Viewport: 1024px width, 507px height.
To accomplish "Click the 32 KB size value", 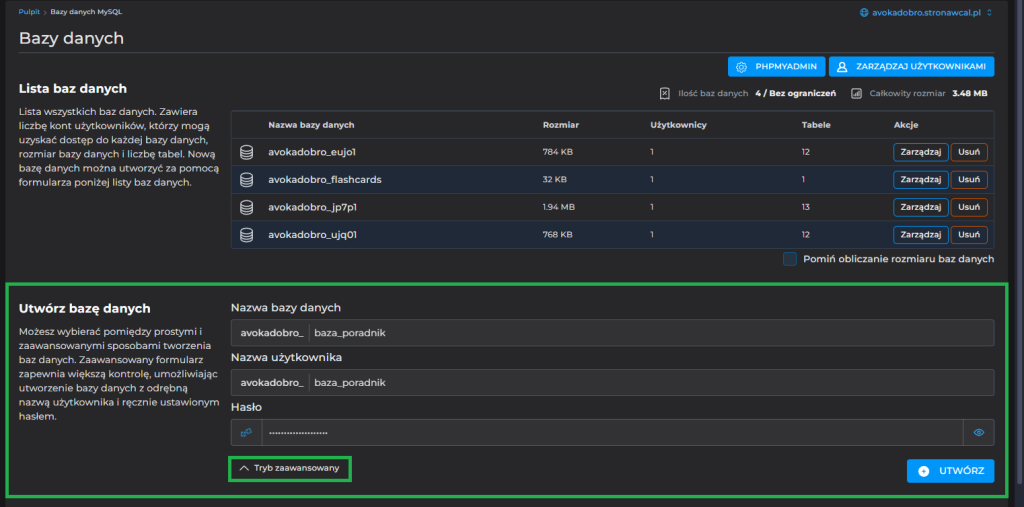I will [x=555, y=180].
